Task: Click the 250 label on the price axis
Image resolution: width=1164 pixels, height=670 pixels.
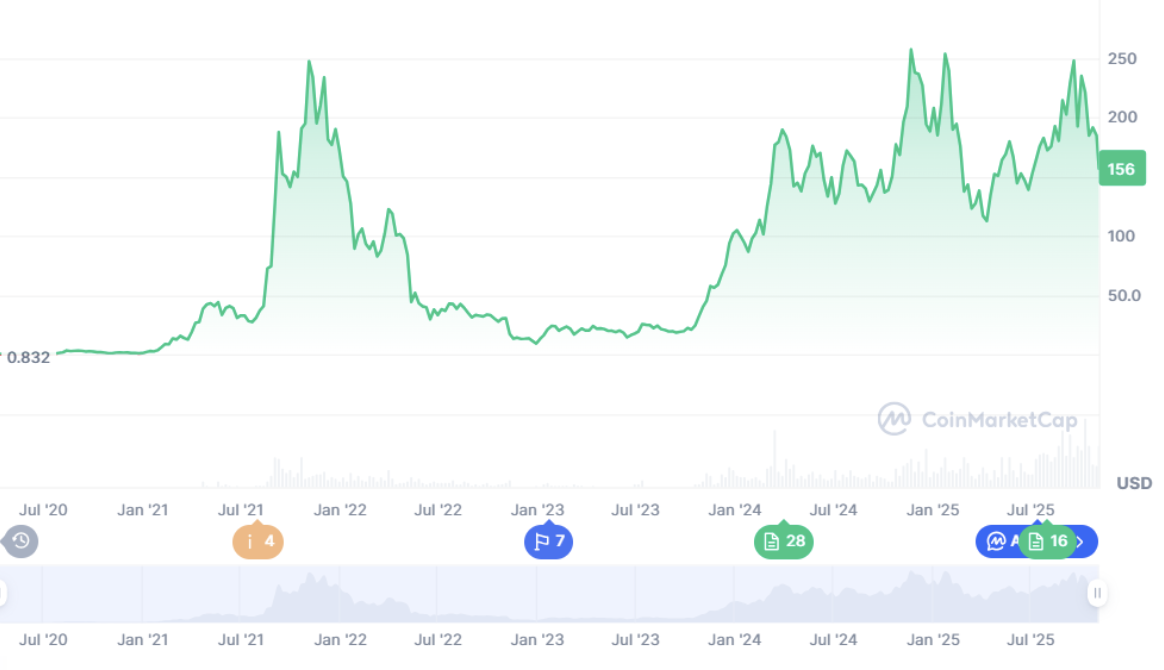Action: point(1122,59)
